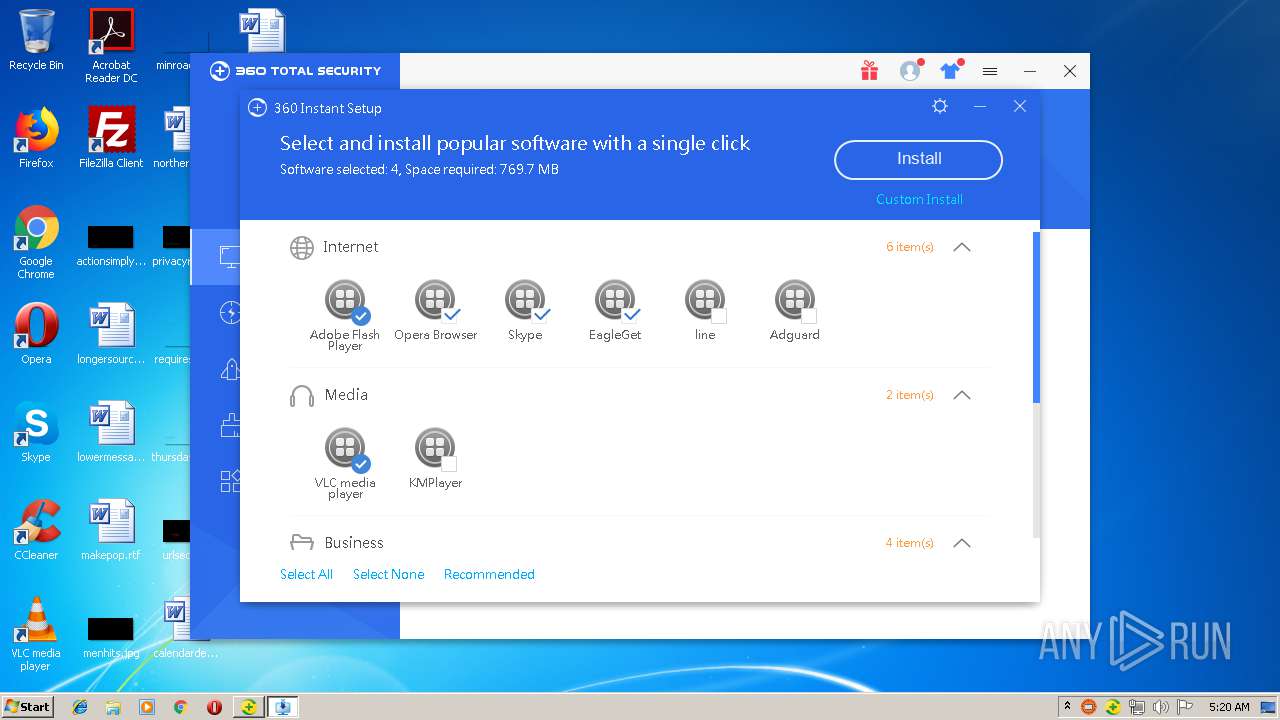Click the system clock showing 5:20 AM
This screenshot has width=1280, height=720.
[x=1229, y=707]
